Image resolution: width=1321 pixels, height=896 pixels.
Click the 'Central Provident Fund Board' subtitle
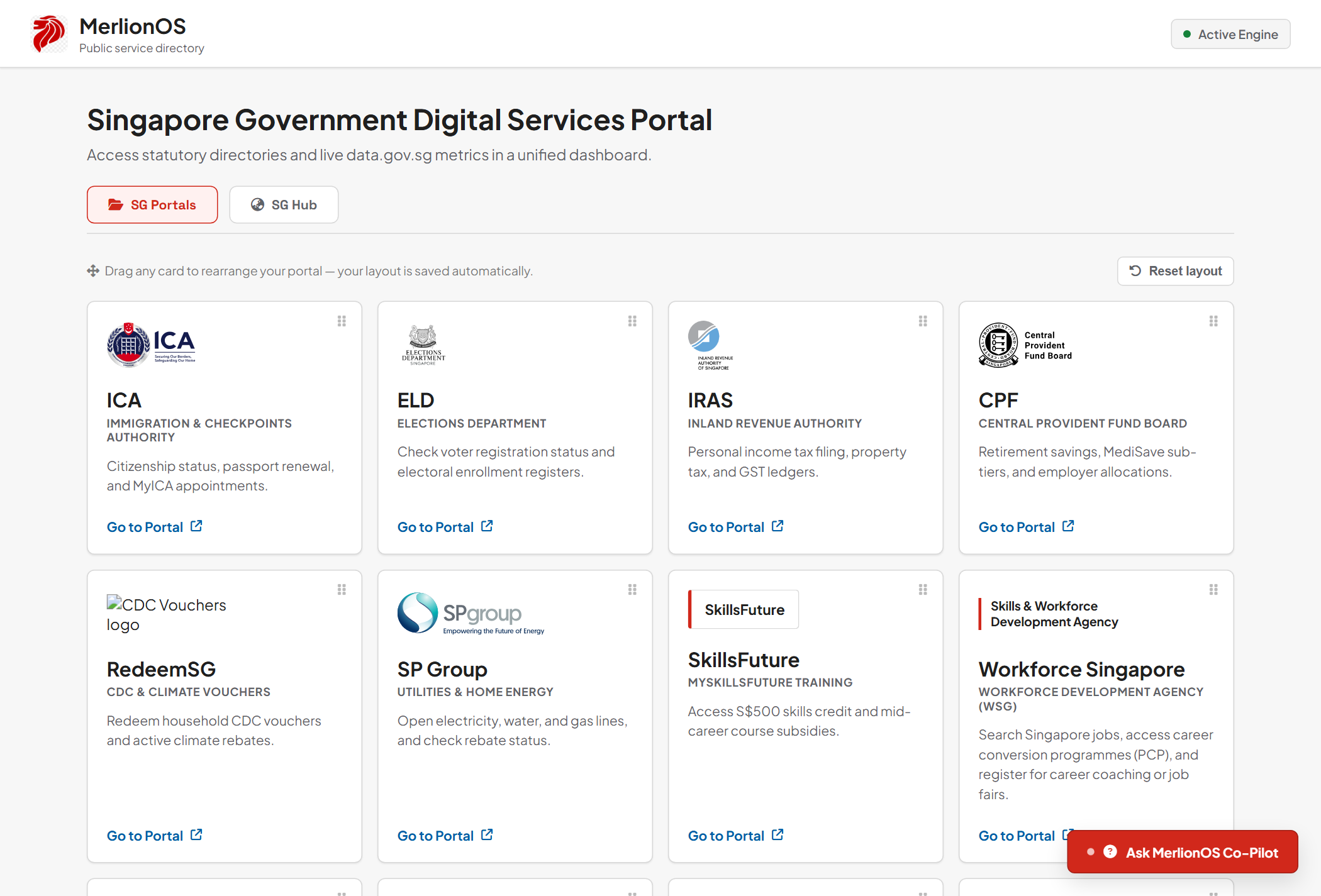click(x=1083, y=423)
